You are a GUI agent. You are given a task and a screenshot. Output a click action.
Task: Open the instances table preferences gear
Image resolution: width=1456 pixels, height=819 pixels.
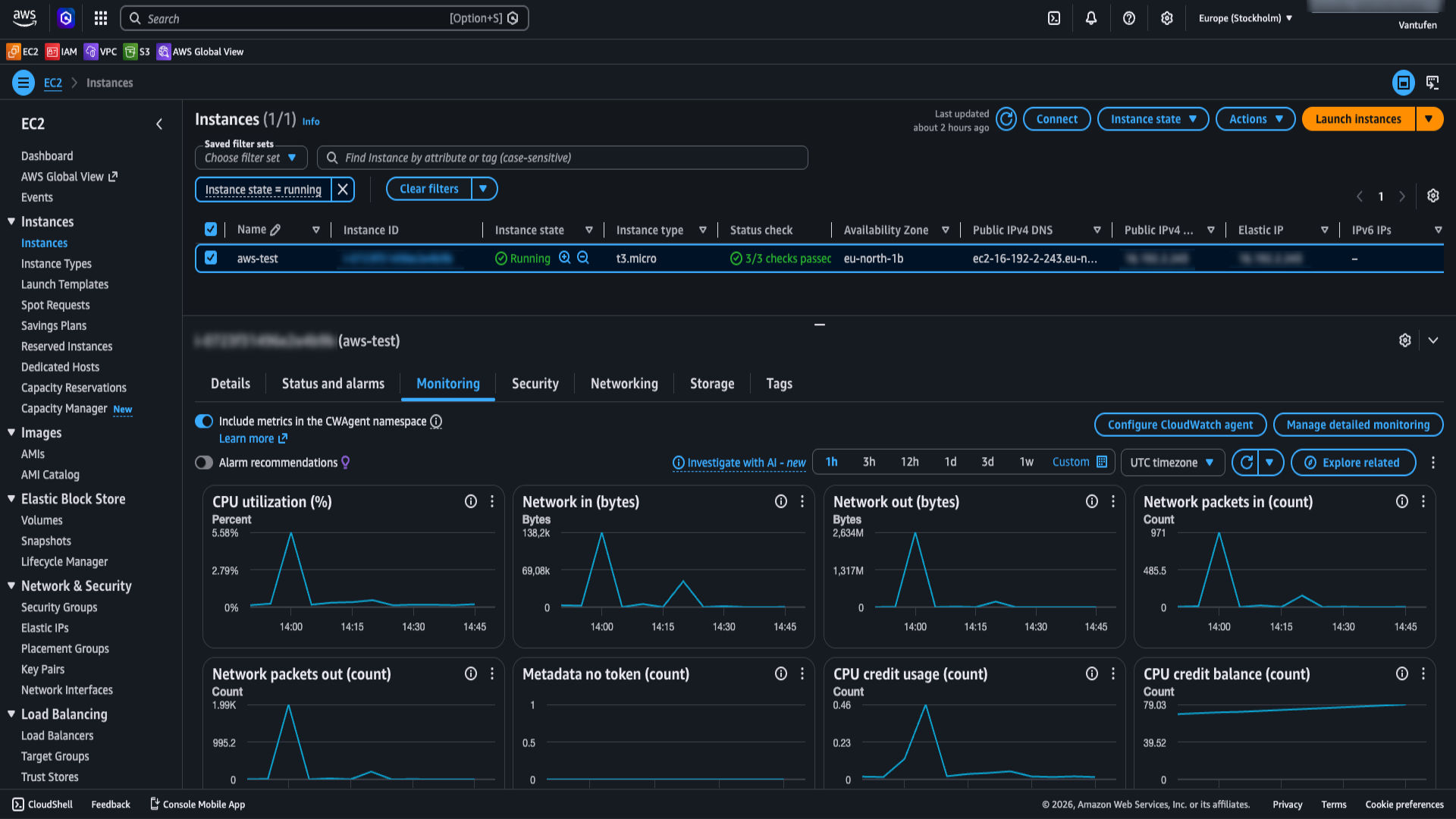click(x=1432, y=196)
